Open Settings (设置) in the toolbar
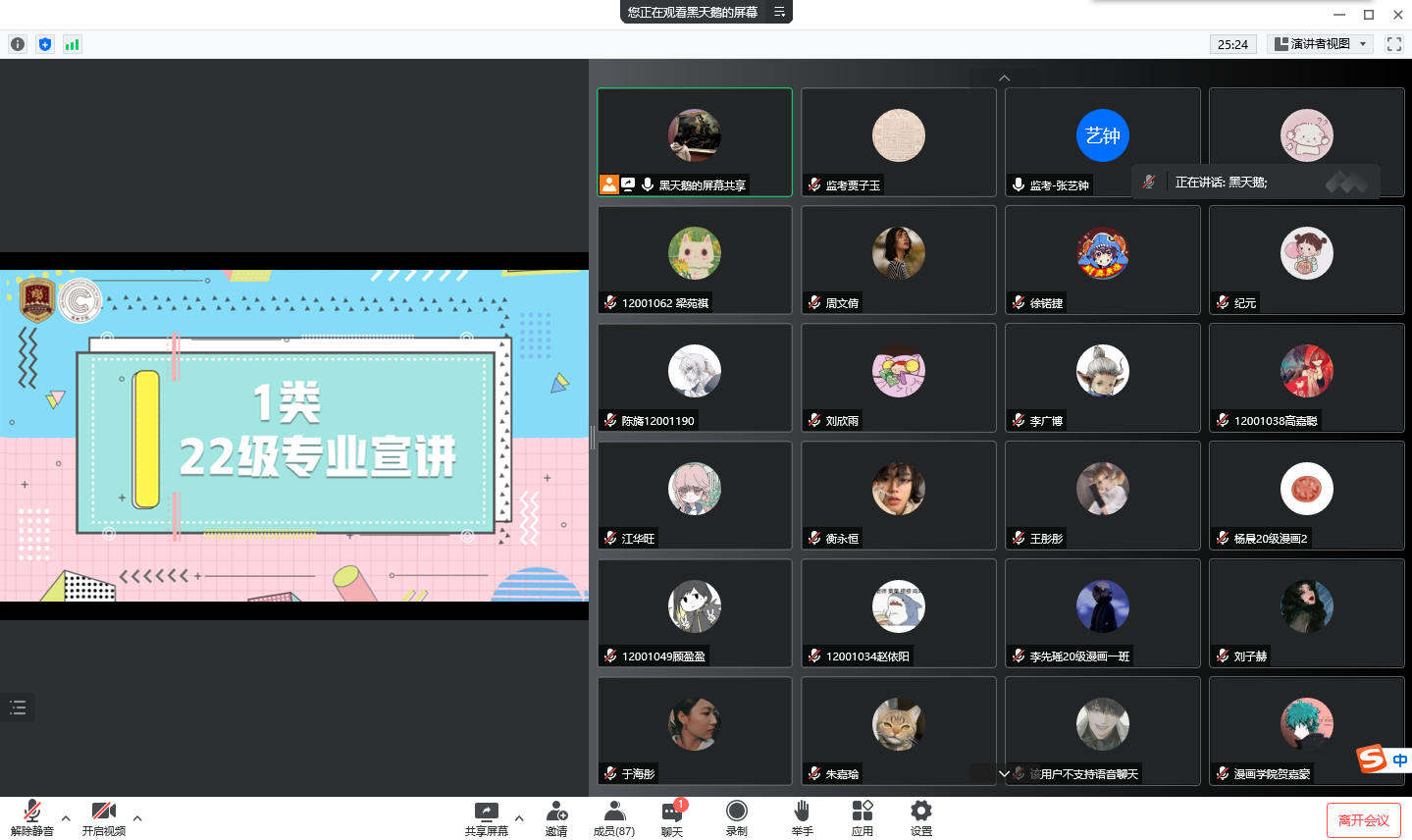The height and width of the screenshot is (840, 1412). click(x=920, y=817)
